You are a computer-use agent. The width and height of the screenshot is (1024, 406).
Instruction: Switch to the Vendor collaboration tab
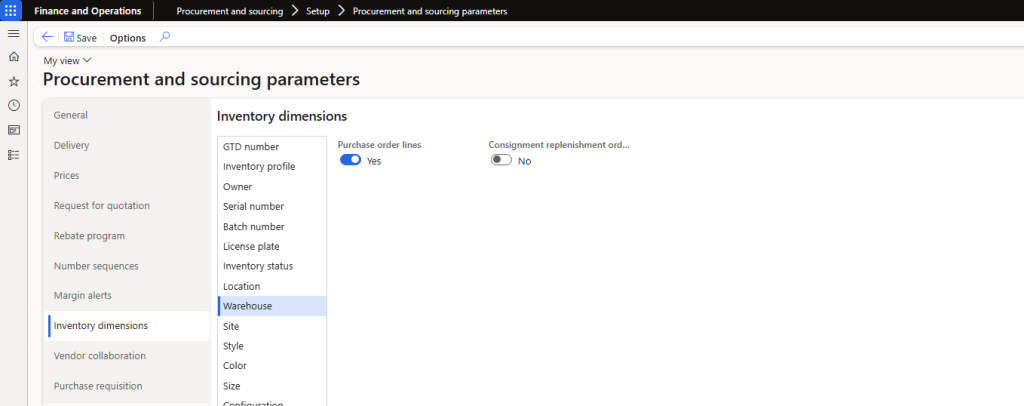pyautogui.click(x=99, y=356)
